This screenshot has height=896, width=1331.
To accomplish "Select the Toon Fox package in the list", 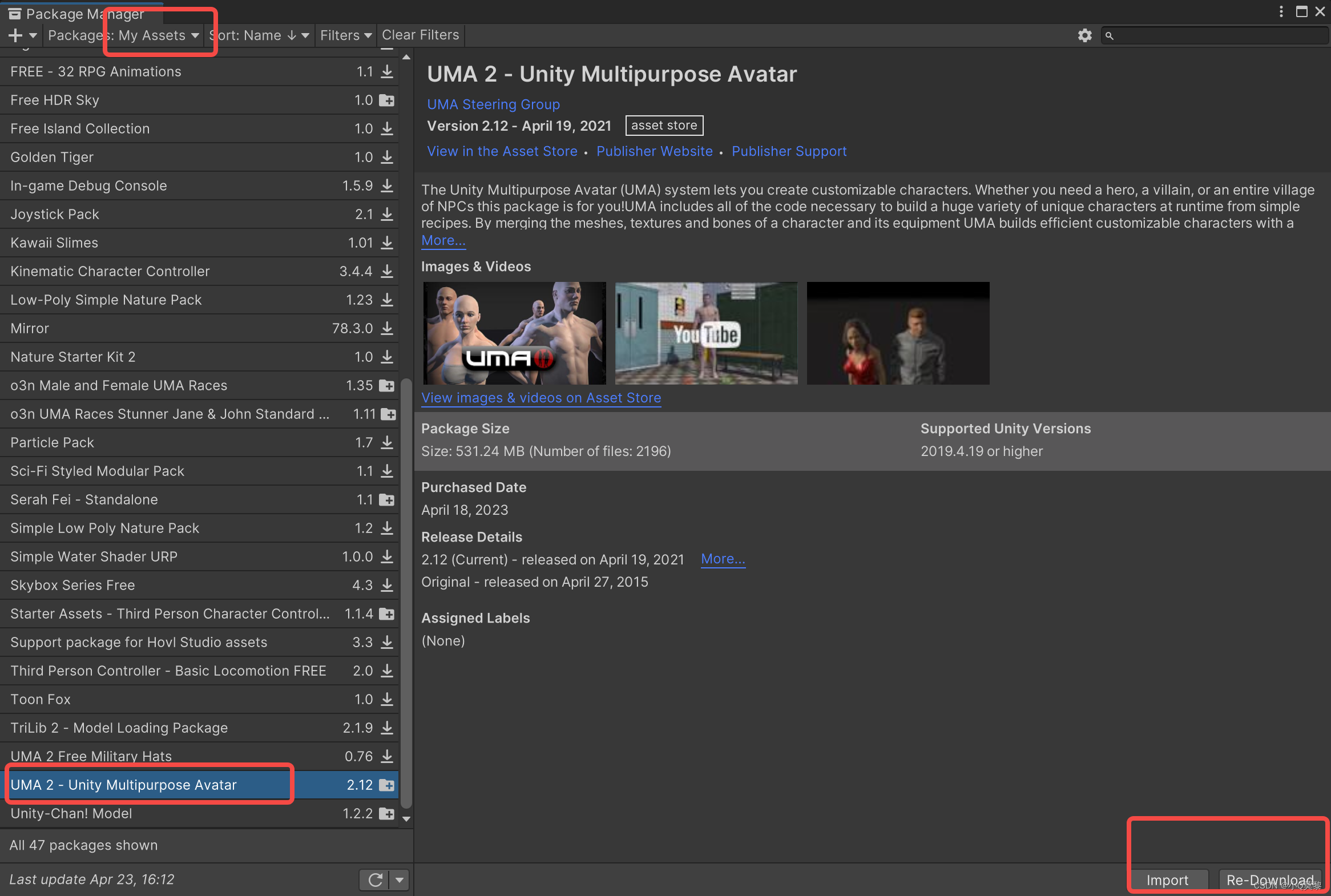I will tap(41, 699).
